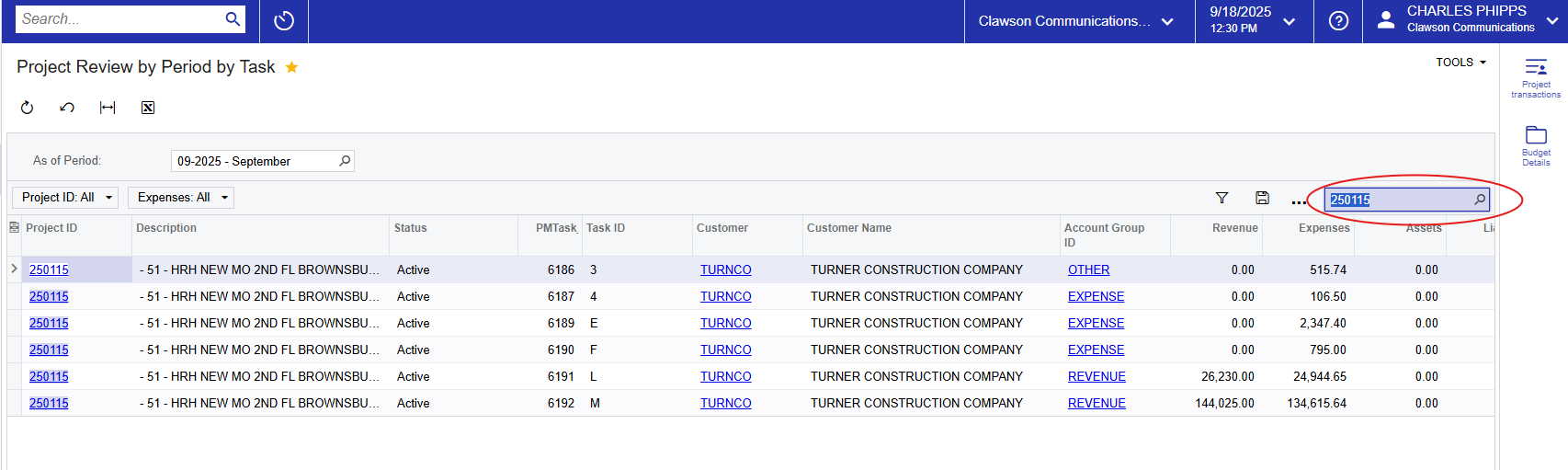Open the CHARLES PHIPPS user menu
This screenshot has height=470, width=1568.
(1469, 20)
